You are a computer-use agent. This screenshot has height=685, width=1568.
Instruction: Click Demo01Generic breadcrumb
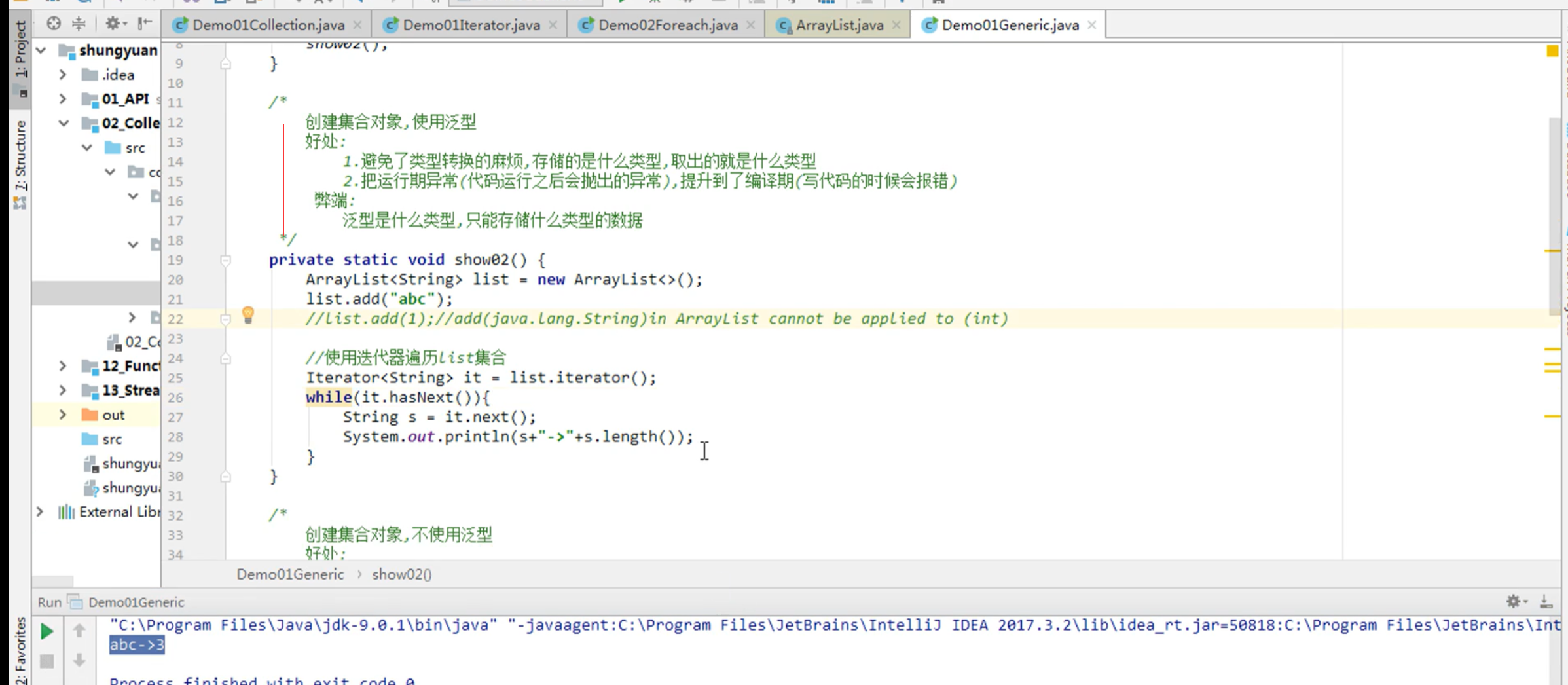(x=290, y=574)
